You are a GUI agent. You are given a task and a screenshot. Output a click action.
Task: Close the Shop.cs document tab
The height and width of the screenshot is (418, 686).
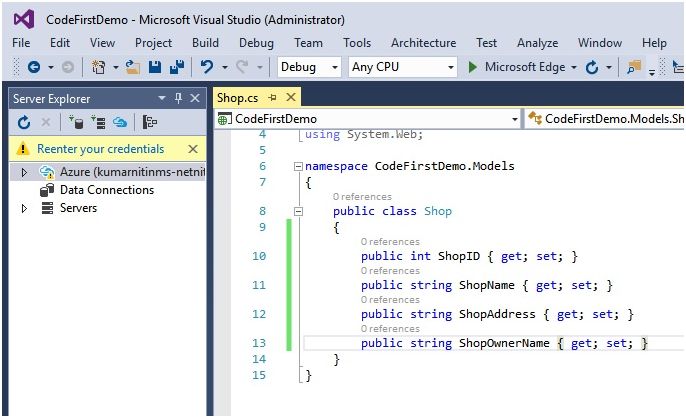tap(291, 97)
